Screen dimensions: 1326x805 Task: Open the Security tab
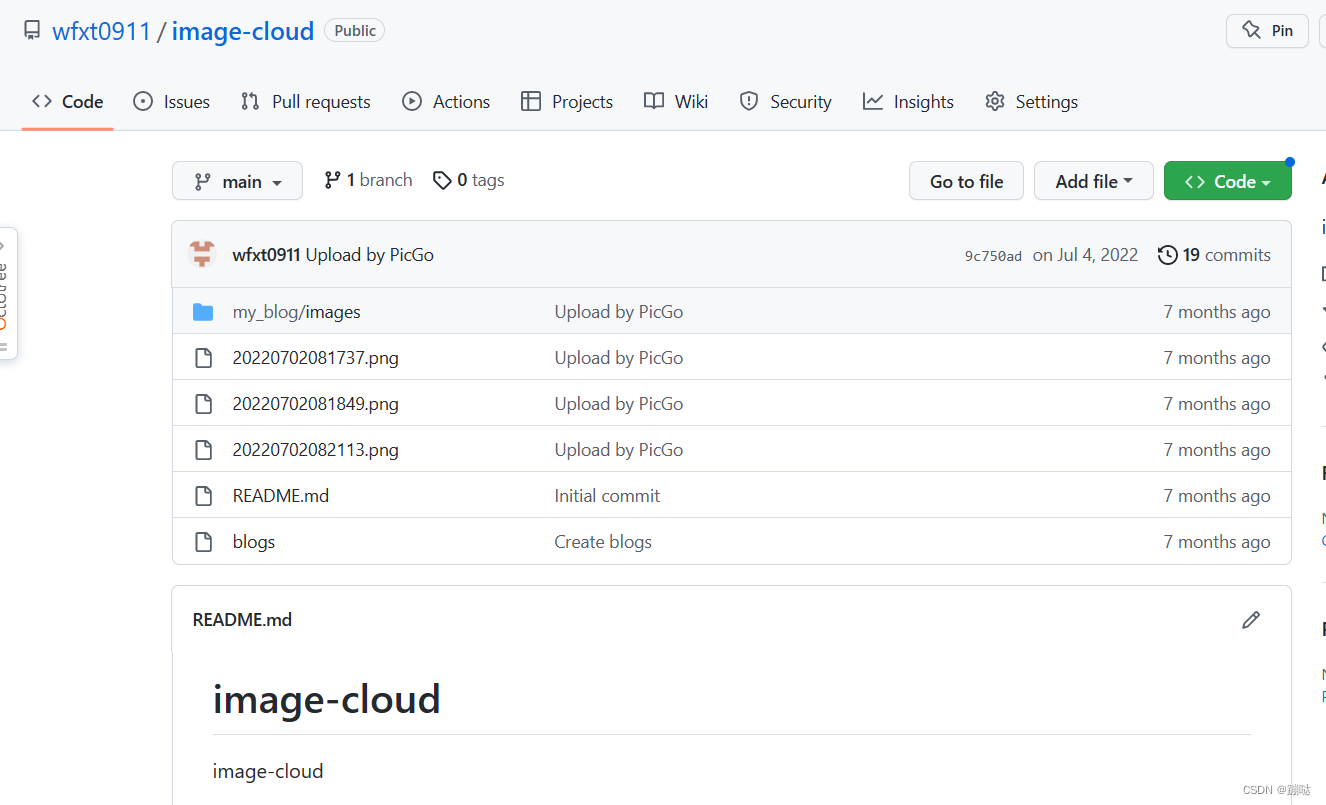[786, 101]
